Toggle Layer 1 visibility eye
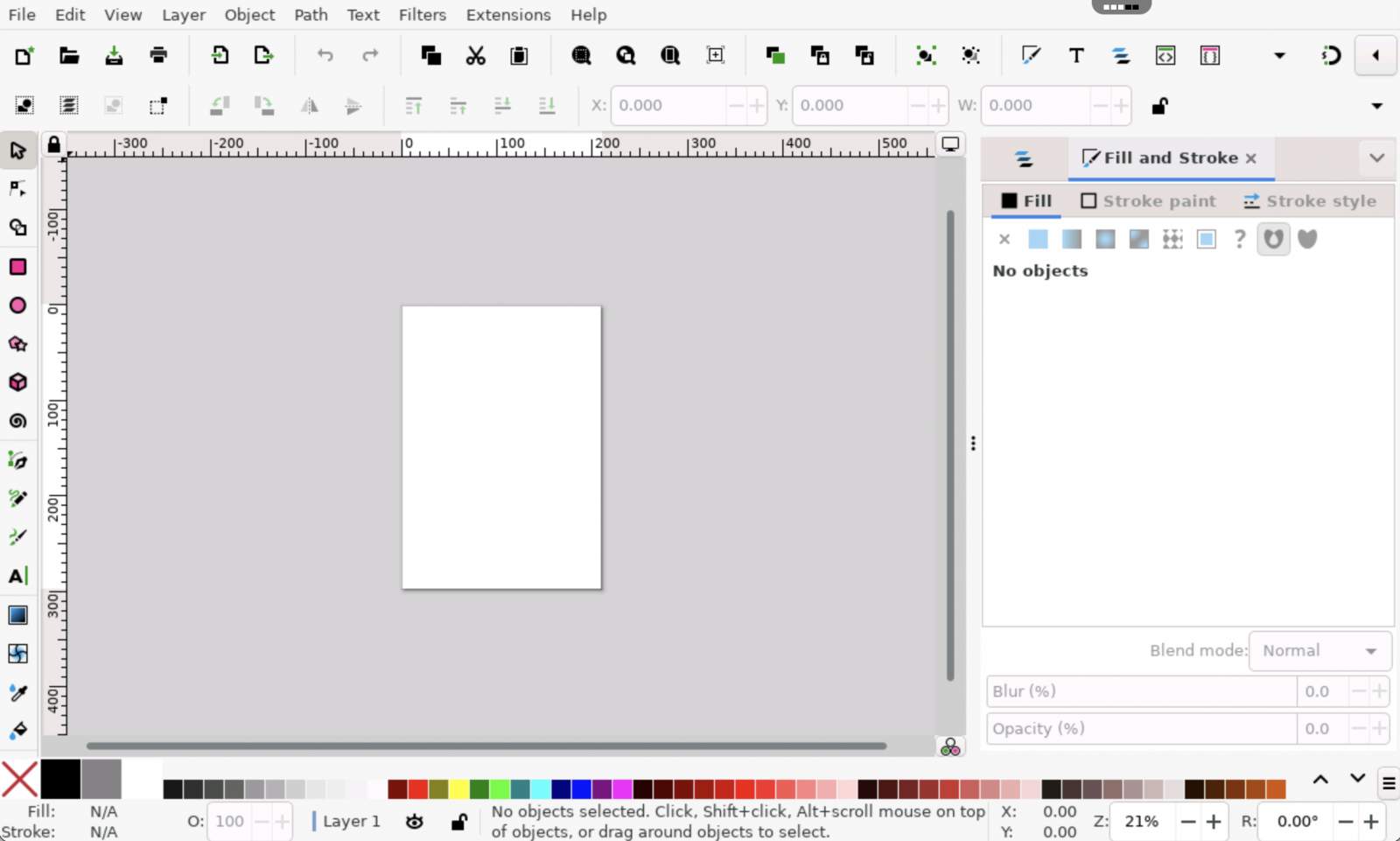The width and height of the screenshot is (1400, 841). click(415, 821)
